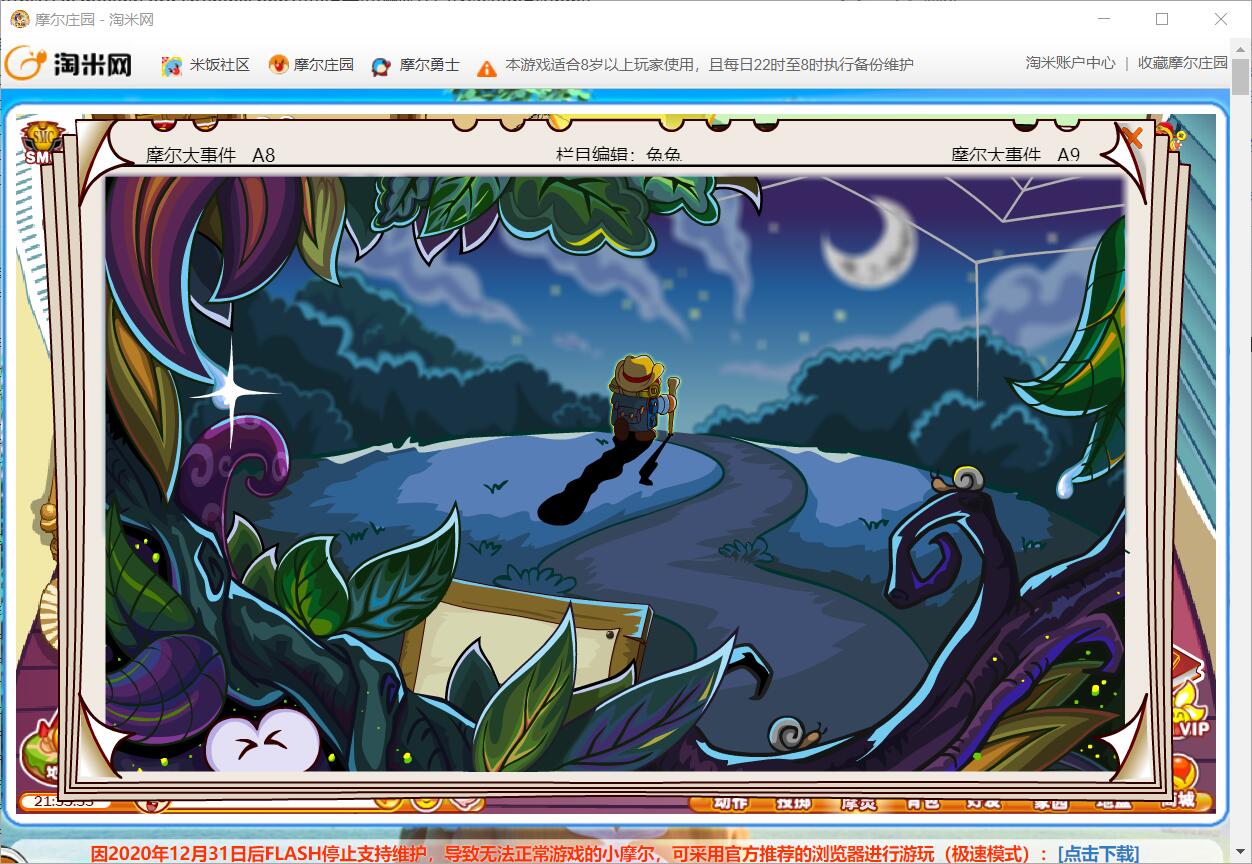
Task: Maximize the 摩尔庄园 window
Action: click(x=1162, y=19)
